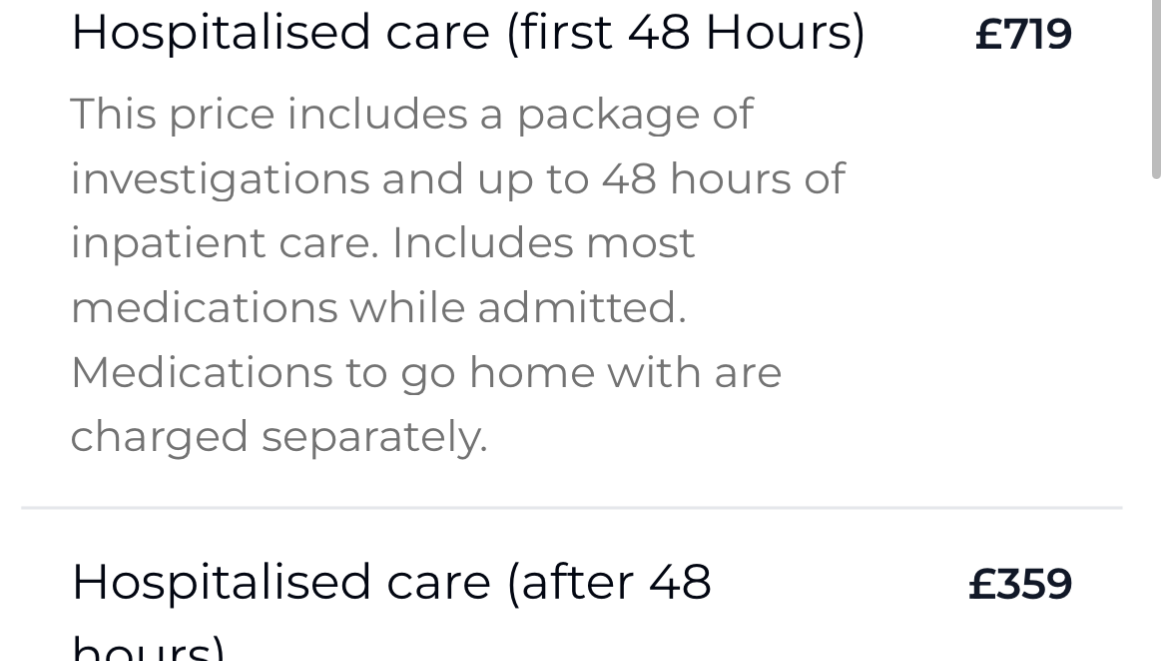Click the line "This price includes a package of"
Image resolution: width=1170 pixels, height=661 pixels.
411,114
